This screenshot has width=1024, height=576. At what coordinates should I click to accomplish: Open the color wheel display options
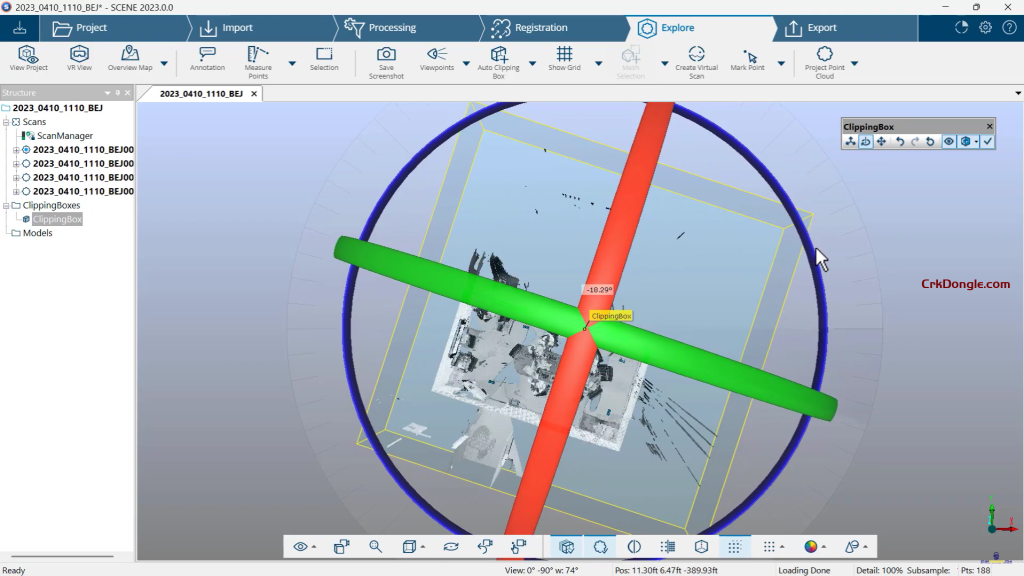click(x=811, y=547)
